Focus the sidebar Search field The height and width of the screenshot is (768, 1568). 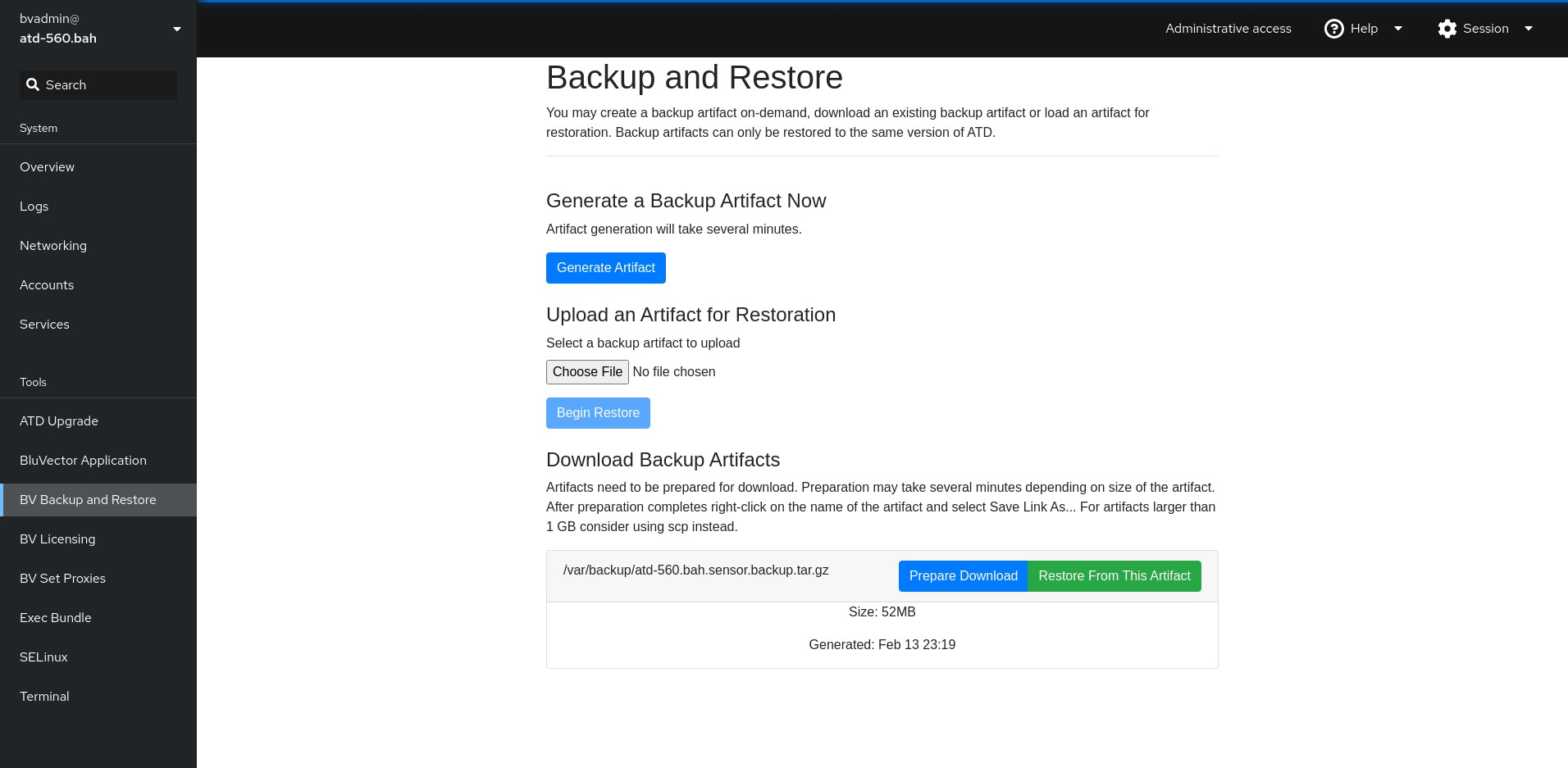[98, 85]
